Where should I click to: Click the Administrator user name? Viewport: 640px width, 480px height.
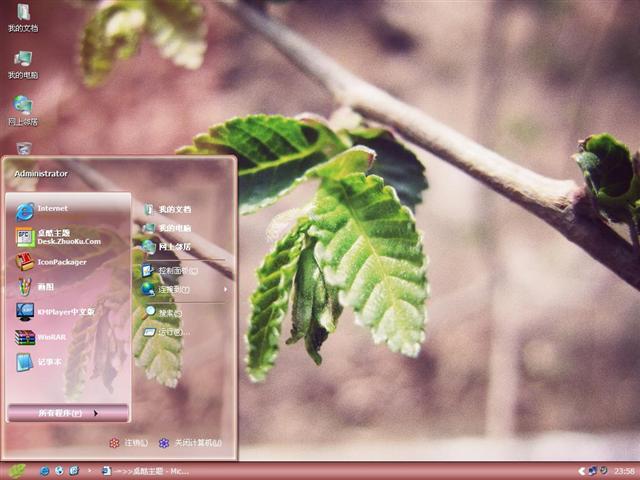[41, 173]
